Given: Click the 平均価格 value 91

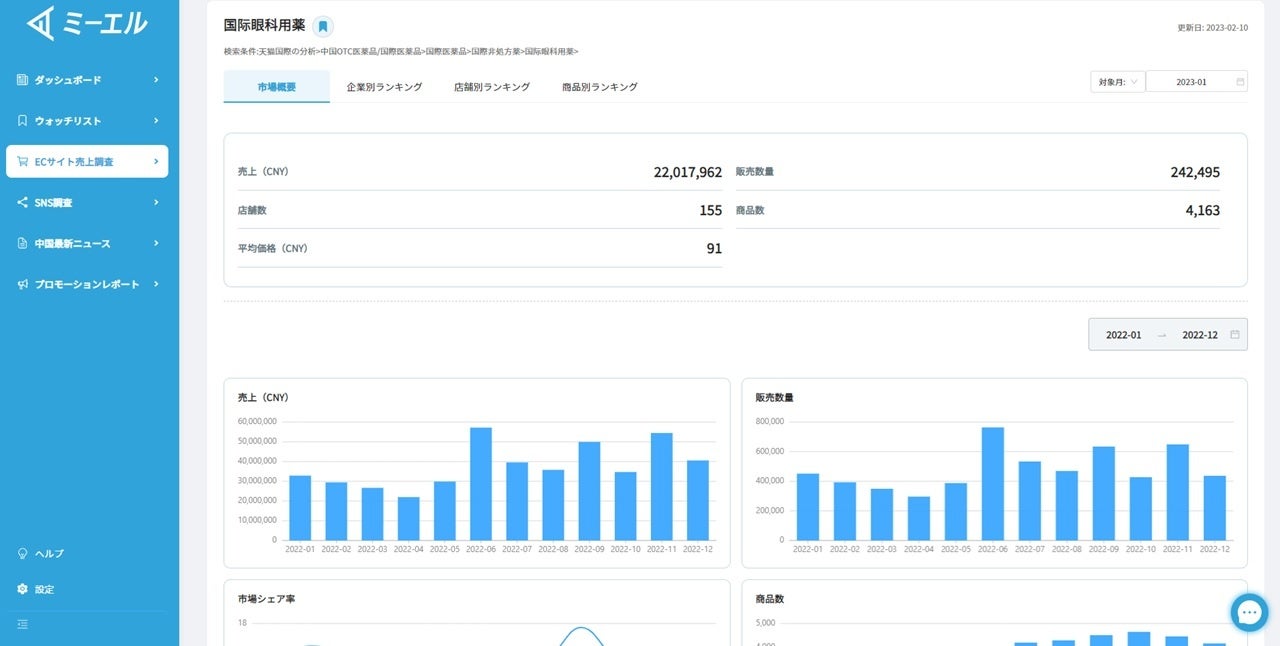Looking at the screenshot, I should pyautogui.click(x=714, y=249).
